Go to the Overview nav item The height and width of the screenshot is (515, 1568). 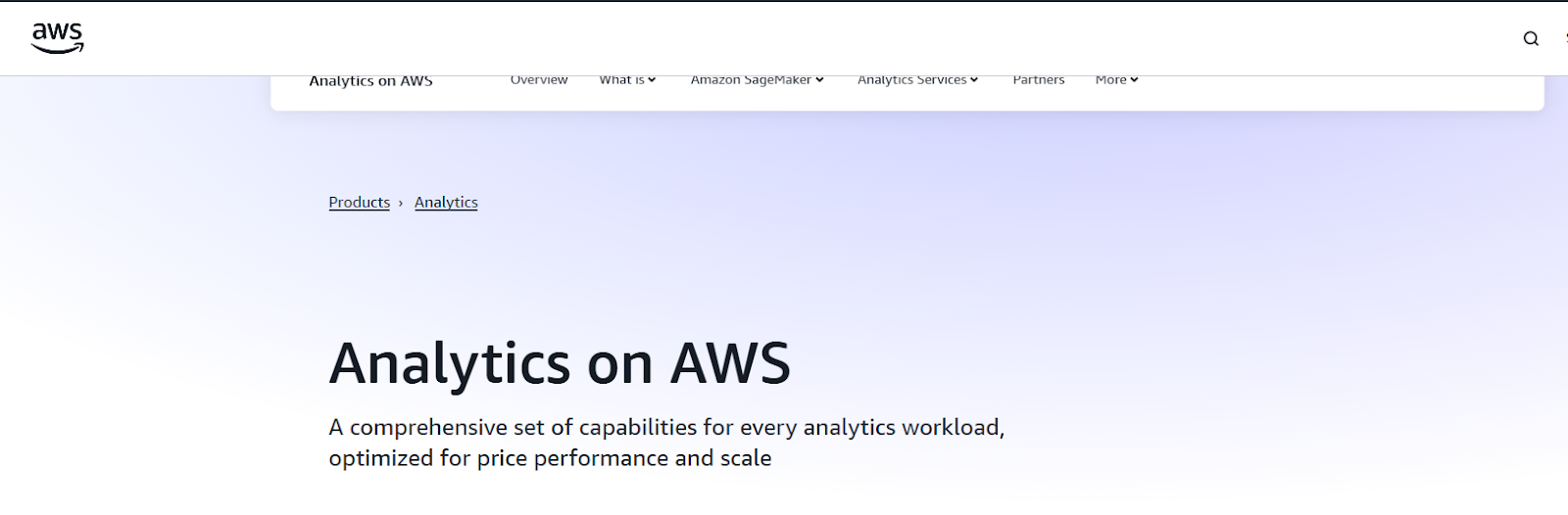539,80
